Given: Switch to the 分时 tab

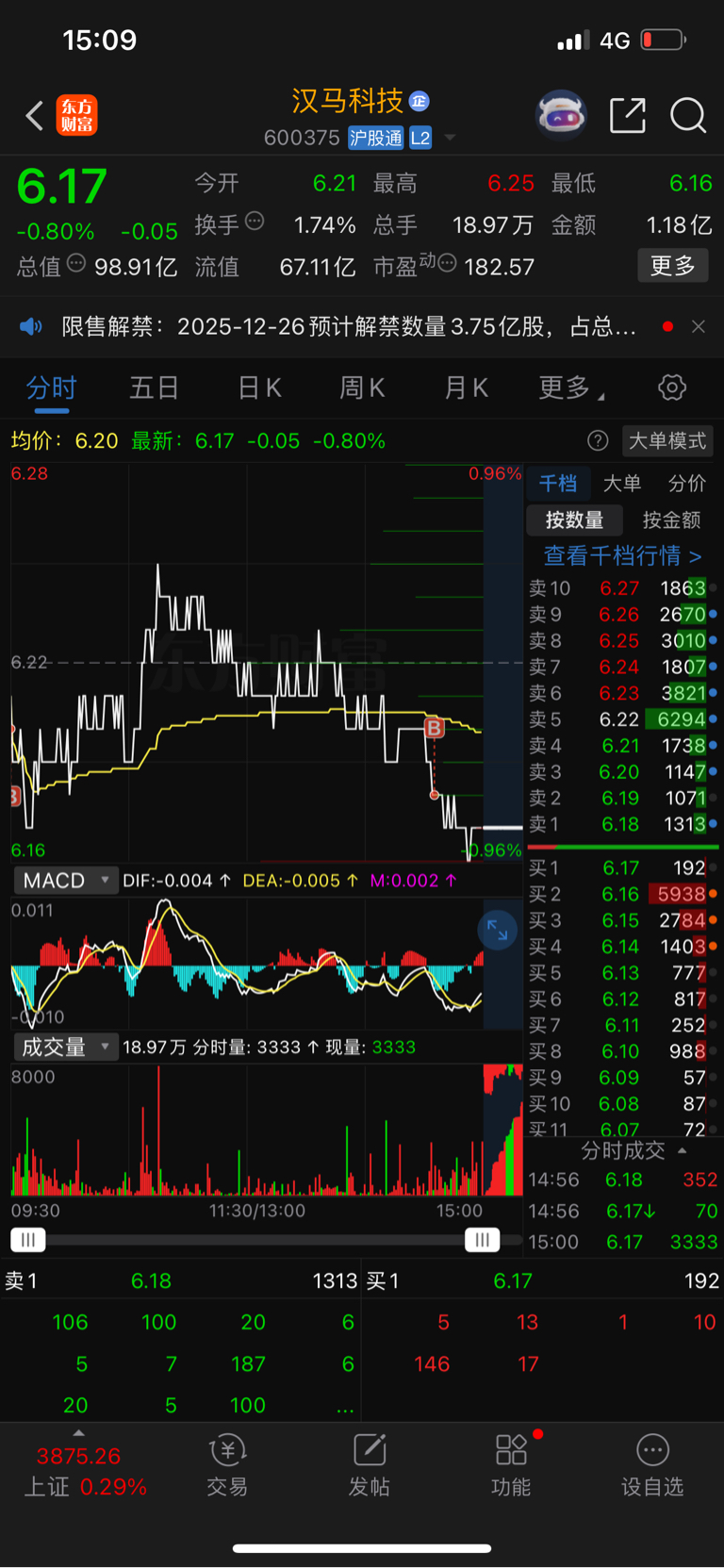Looking at the screenshot, I should point(51,388).
